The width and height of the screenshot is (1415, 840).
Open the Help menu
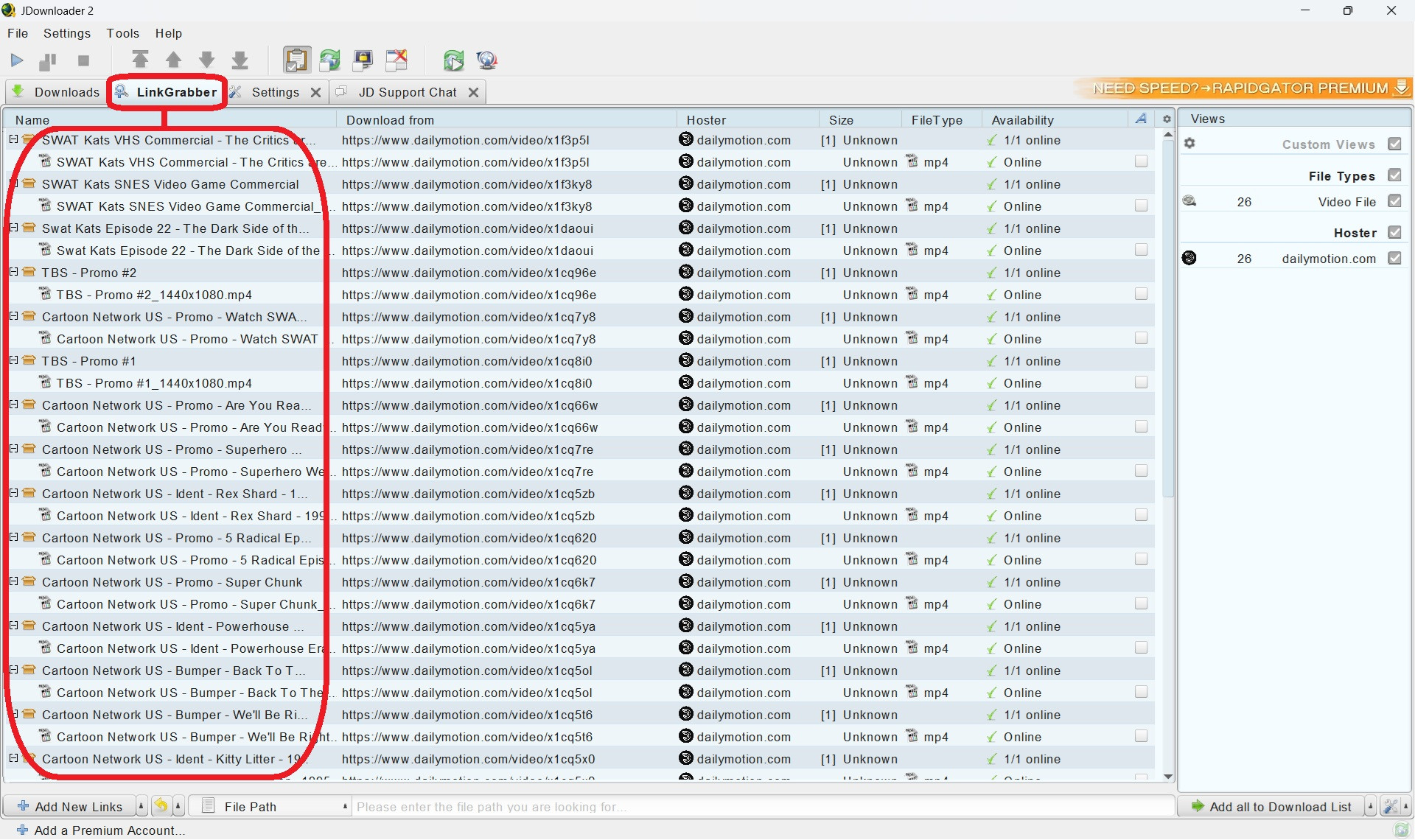click(x=168, y=33)
